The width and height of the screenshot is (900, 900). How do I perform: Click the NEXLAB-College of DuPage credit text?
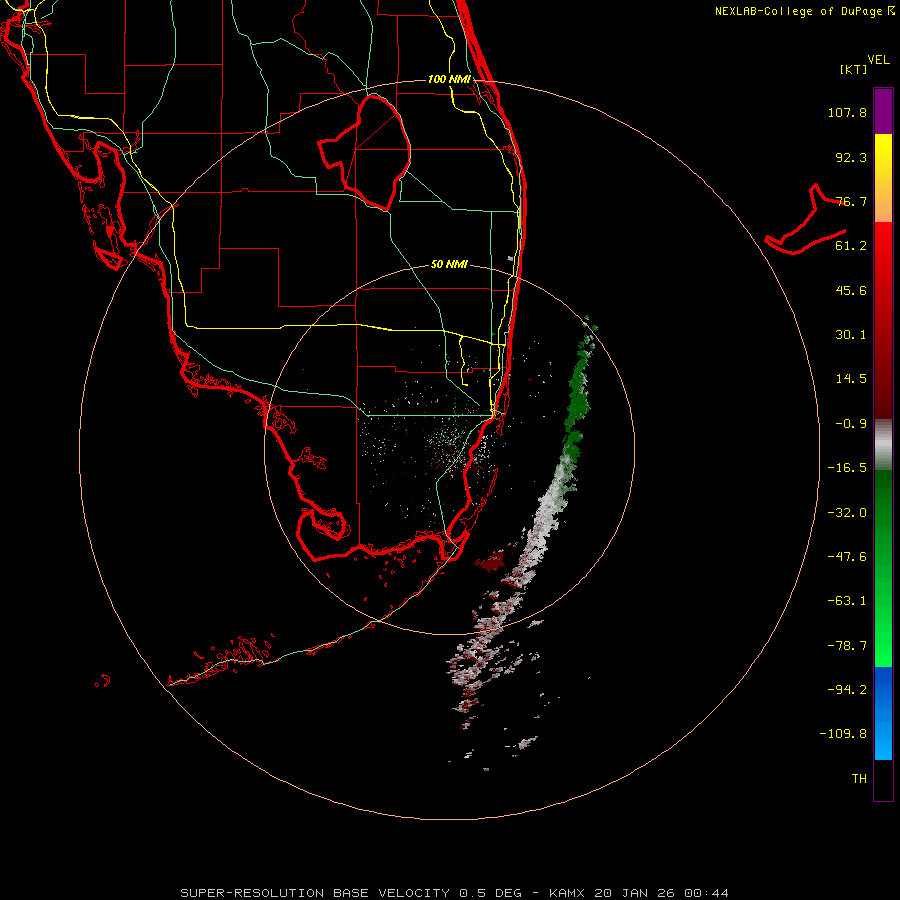[x=804, y=11]
